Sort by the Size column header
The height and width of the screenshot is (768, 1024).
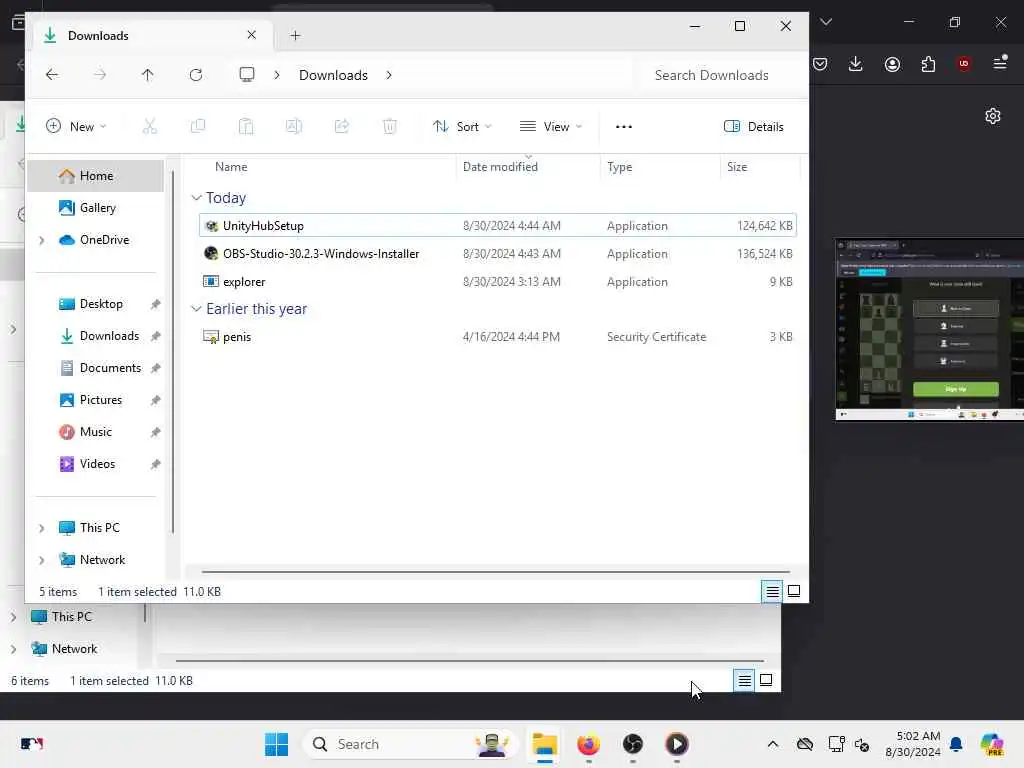coord(737,167)
